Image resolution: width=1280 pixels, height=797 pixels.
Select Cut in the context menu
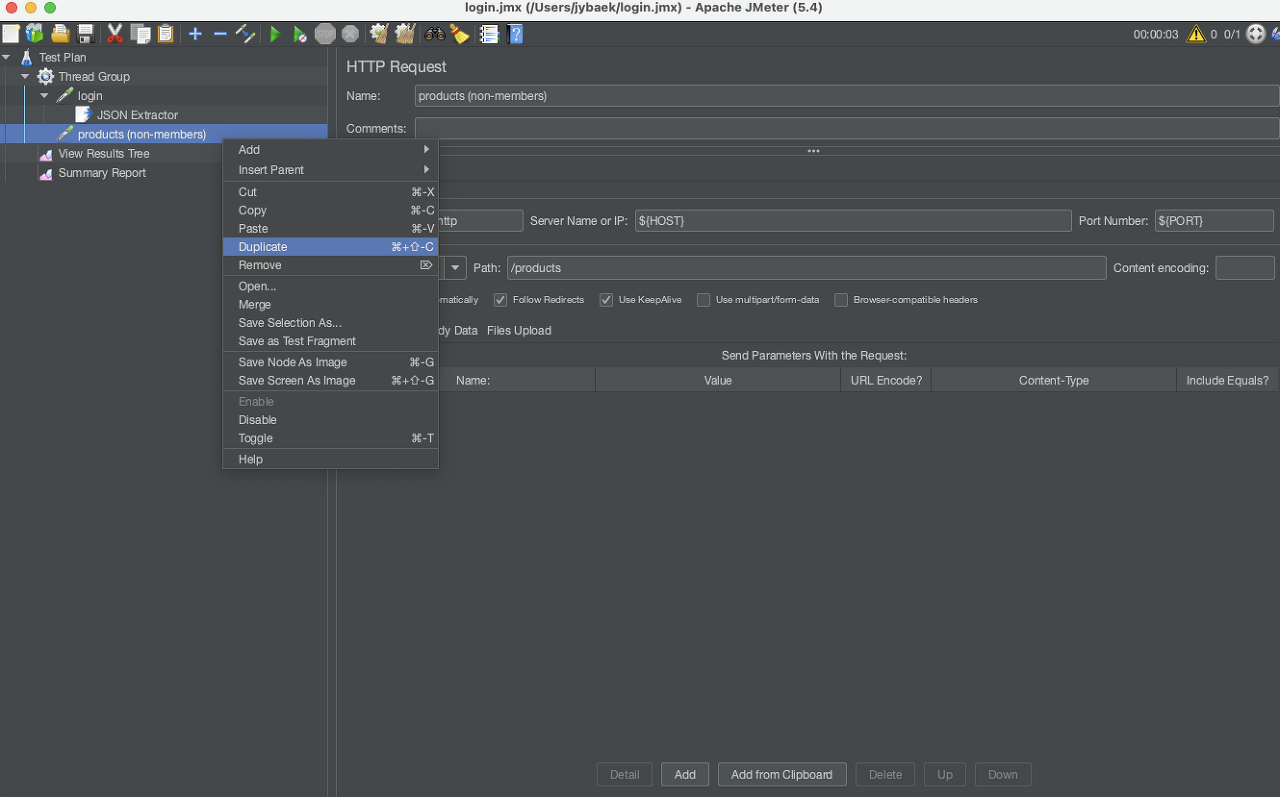coord(330,192)
